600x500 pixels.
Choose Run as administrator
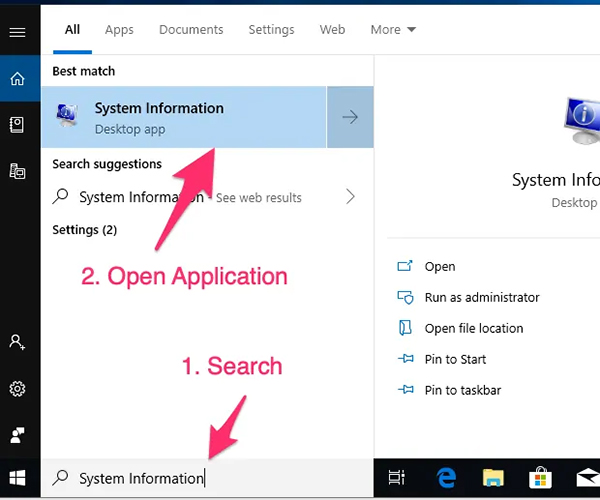coord(482,297)
